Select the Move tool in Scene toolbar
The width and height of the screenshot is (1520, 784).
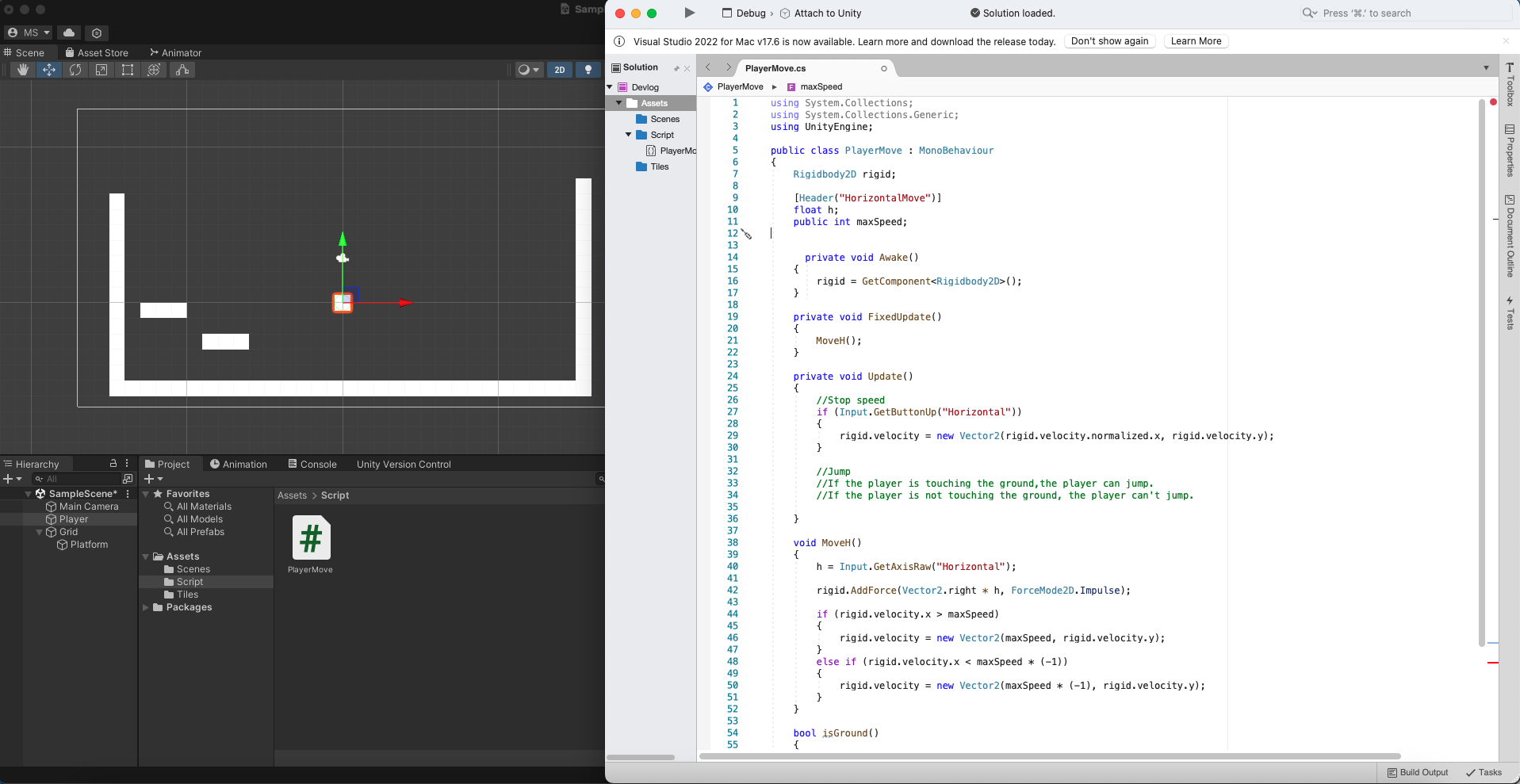point(49,70)
